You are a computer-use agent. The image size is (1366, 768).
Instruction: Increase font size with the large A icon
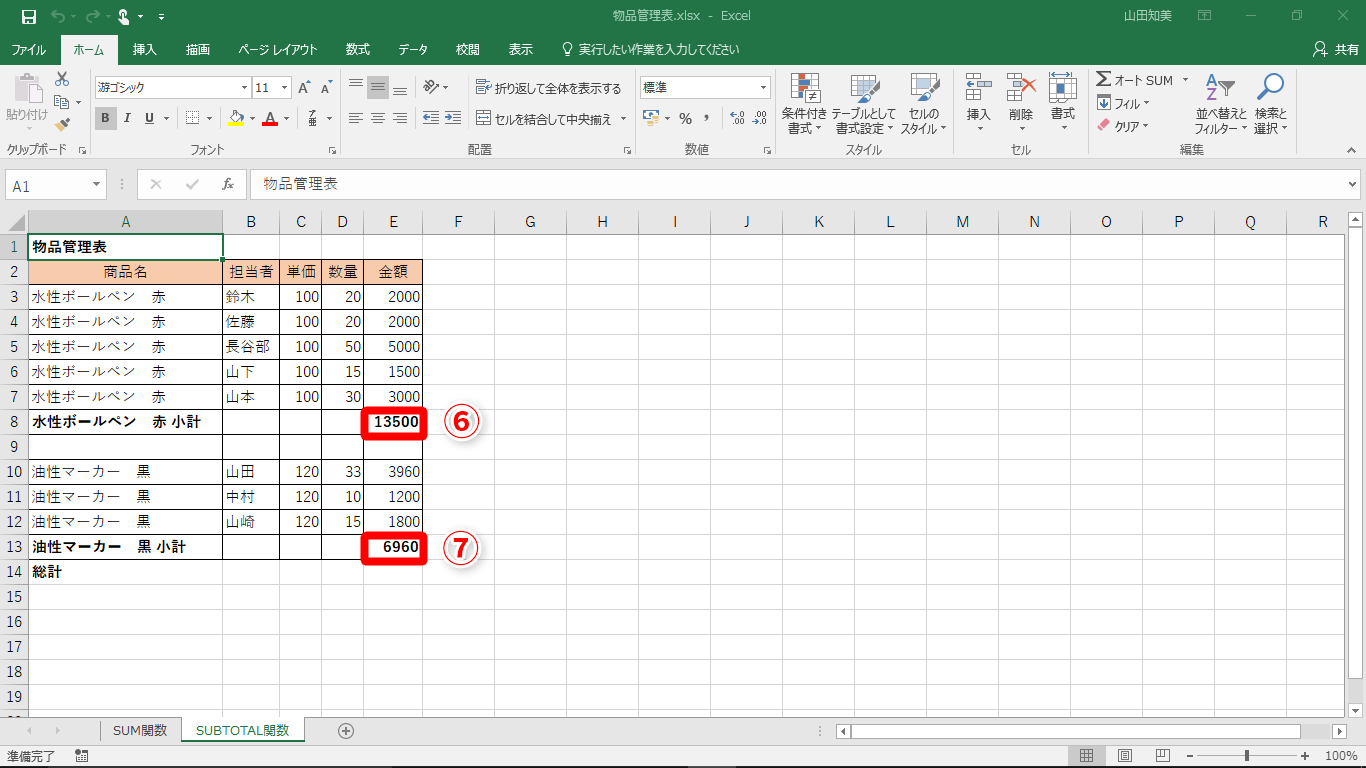(x=304, y=88)
